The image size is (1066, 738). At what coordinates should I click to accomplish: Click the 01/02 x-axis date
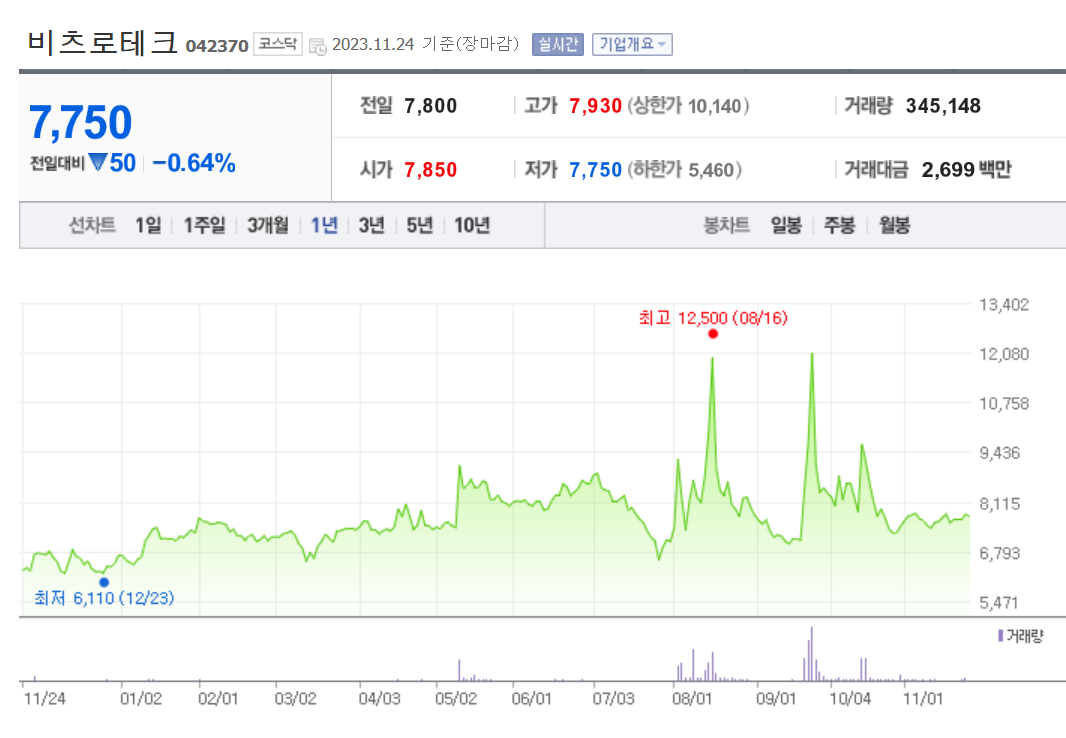point(141,699)
